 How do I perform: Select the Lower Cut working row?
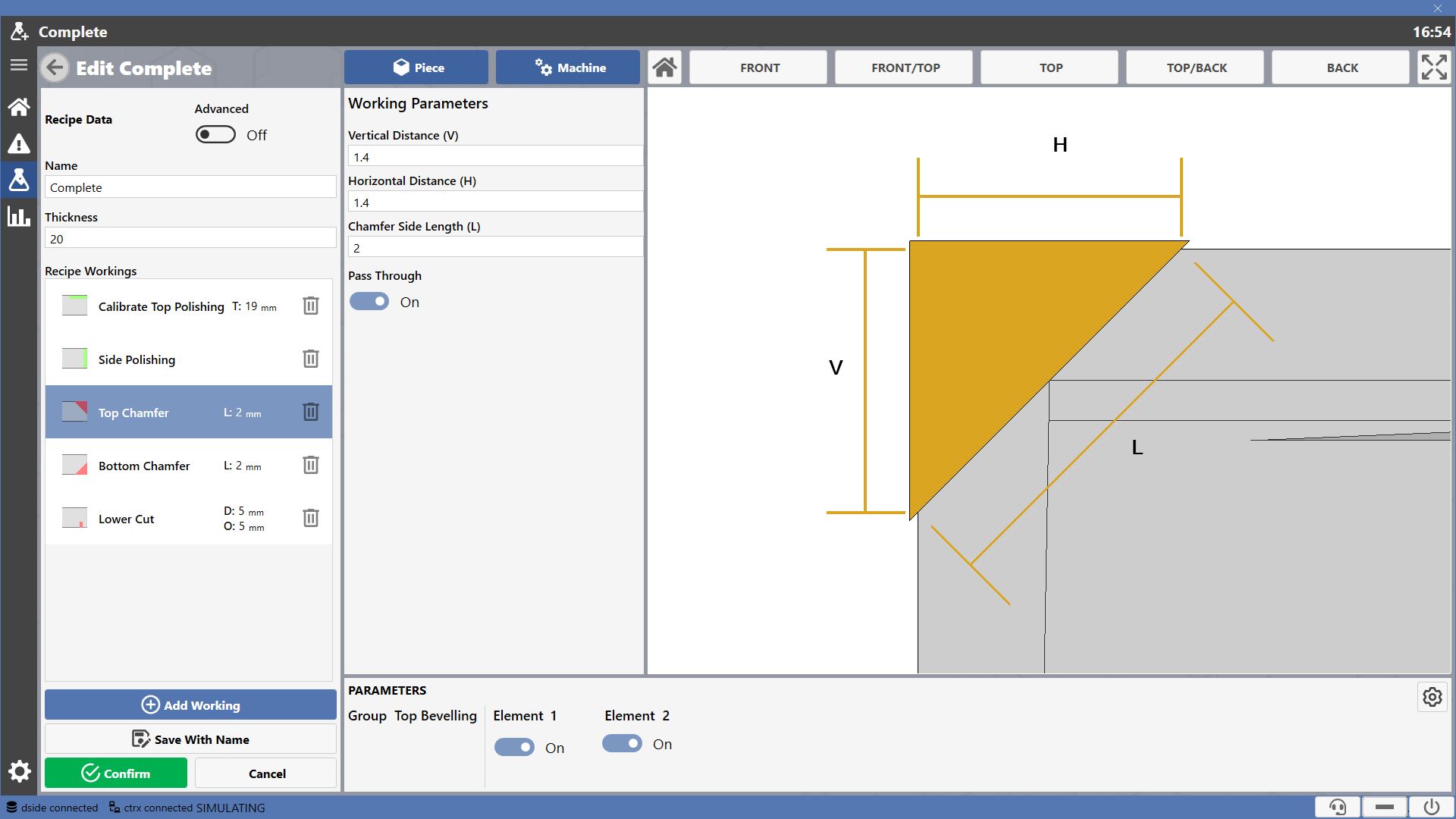tap(189, 518)
